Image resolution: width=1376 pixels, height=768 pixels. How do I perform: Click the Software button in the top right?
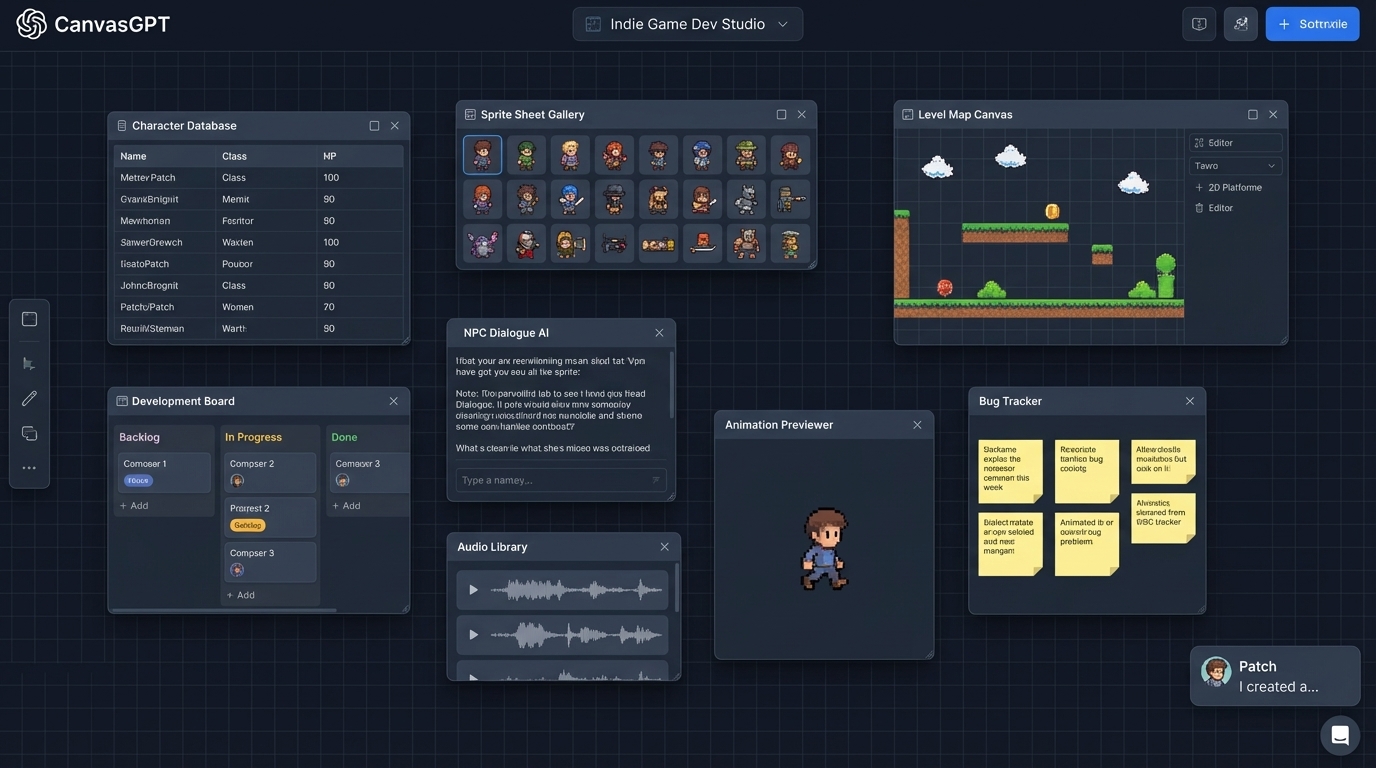(x=1312, y=21)
